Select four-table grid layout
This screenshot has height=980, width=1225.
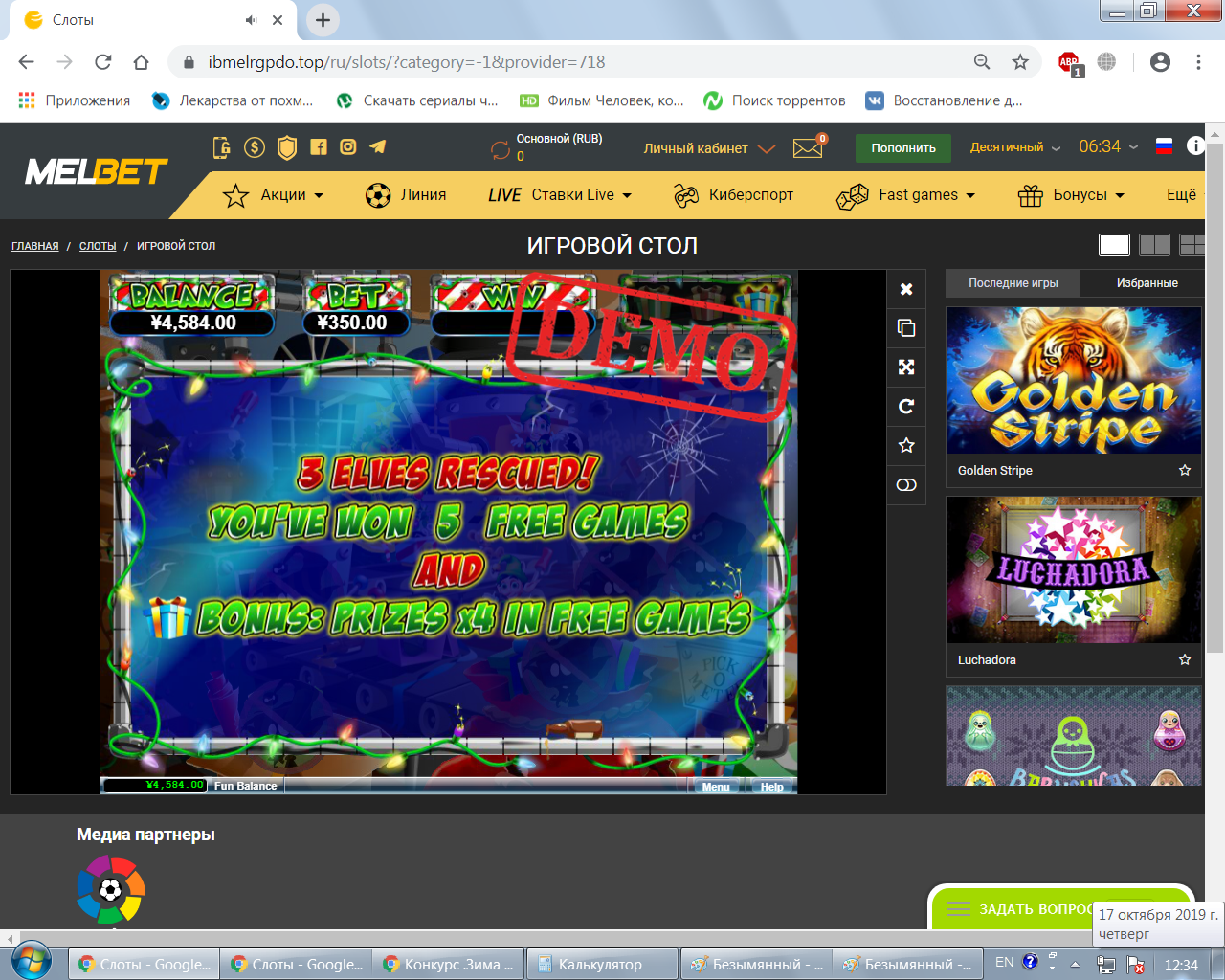[1192, 245]
